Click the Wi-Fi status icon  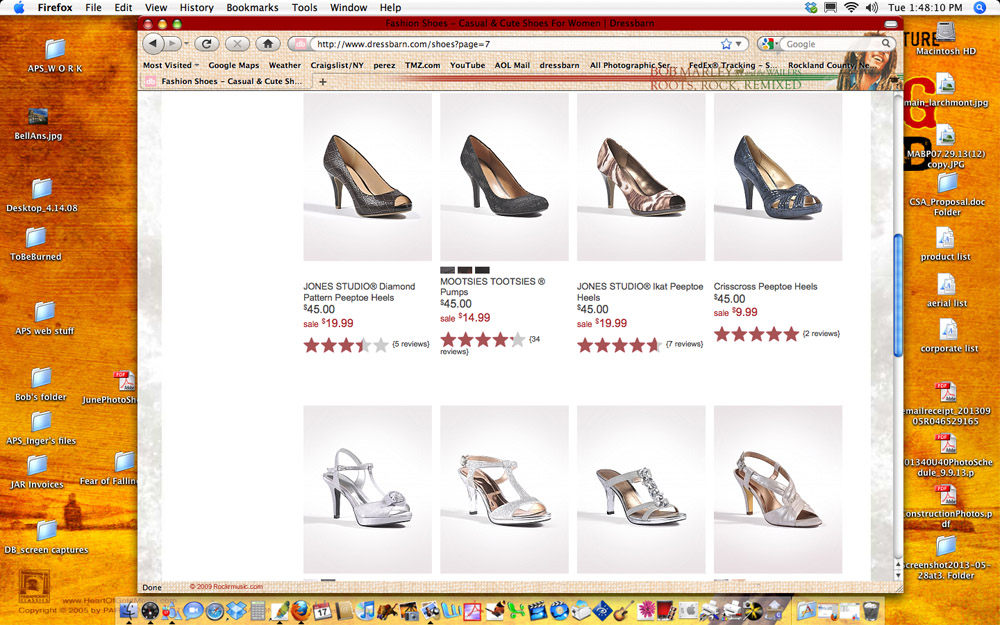click(851, 8)
